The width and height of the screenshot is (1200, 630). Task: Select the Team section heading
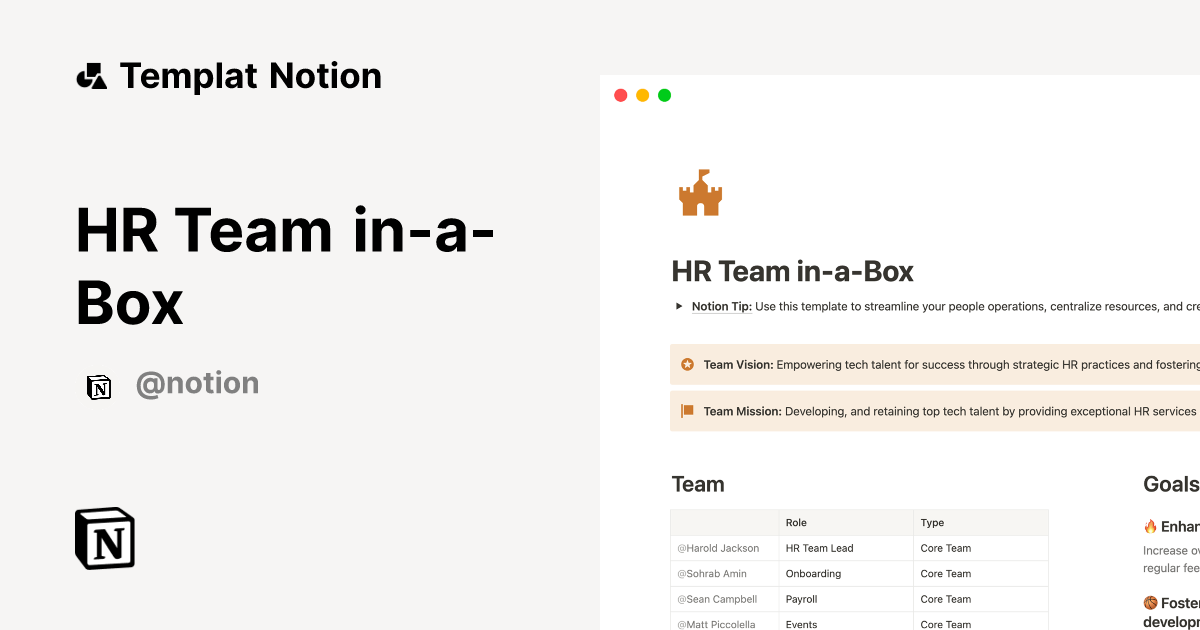(x=697, y=484)
